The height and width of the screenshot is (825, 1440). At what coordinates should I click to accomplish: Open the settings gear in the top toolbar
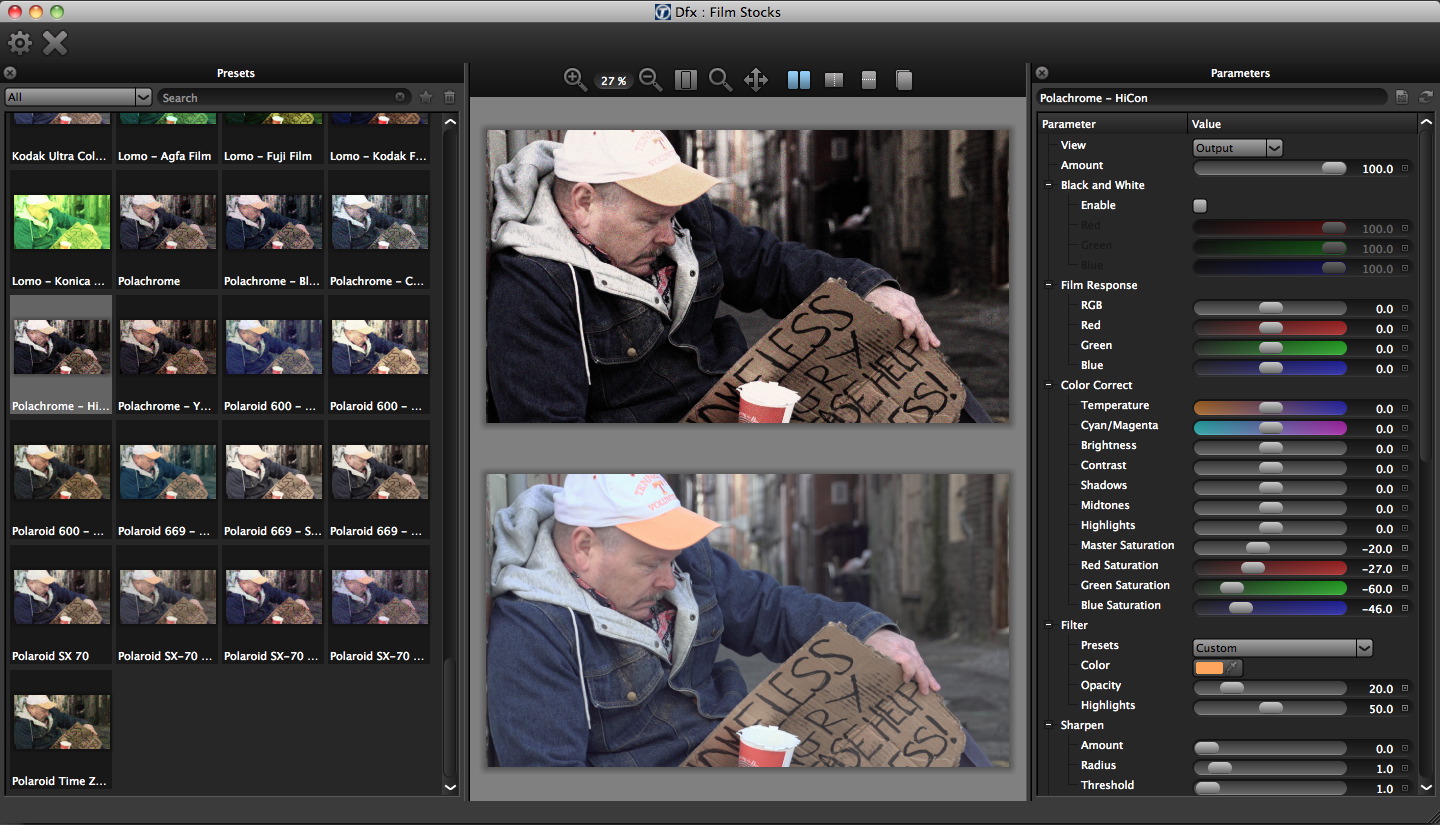click(x=18, y=43)
